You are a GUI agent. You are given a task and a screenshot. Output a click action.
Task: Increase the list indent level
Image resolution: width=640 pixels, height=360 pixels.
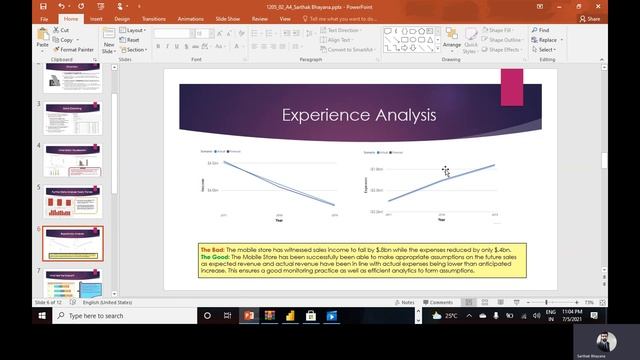(x=296, y=33)
